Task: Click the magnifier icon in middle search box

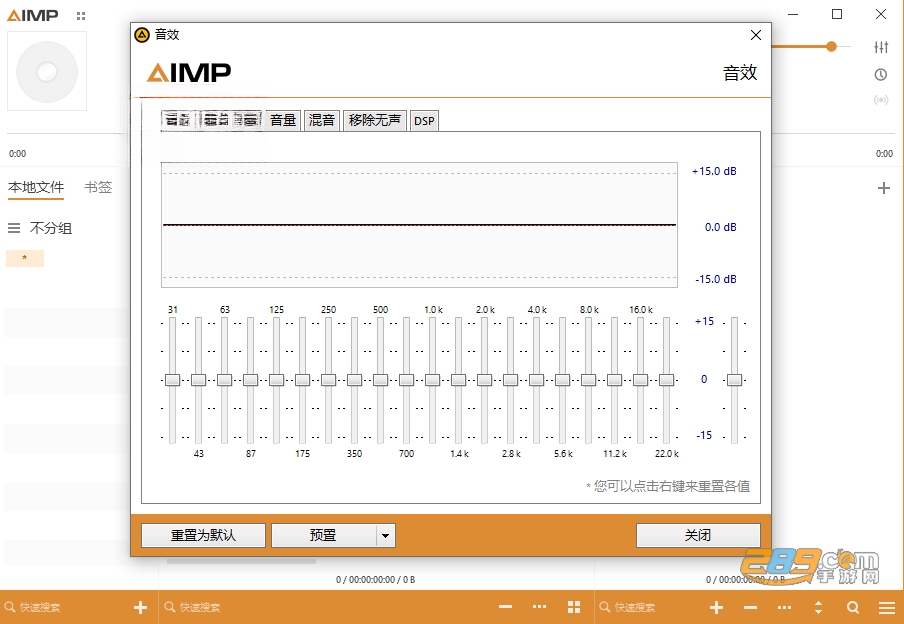Action: 170,607
